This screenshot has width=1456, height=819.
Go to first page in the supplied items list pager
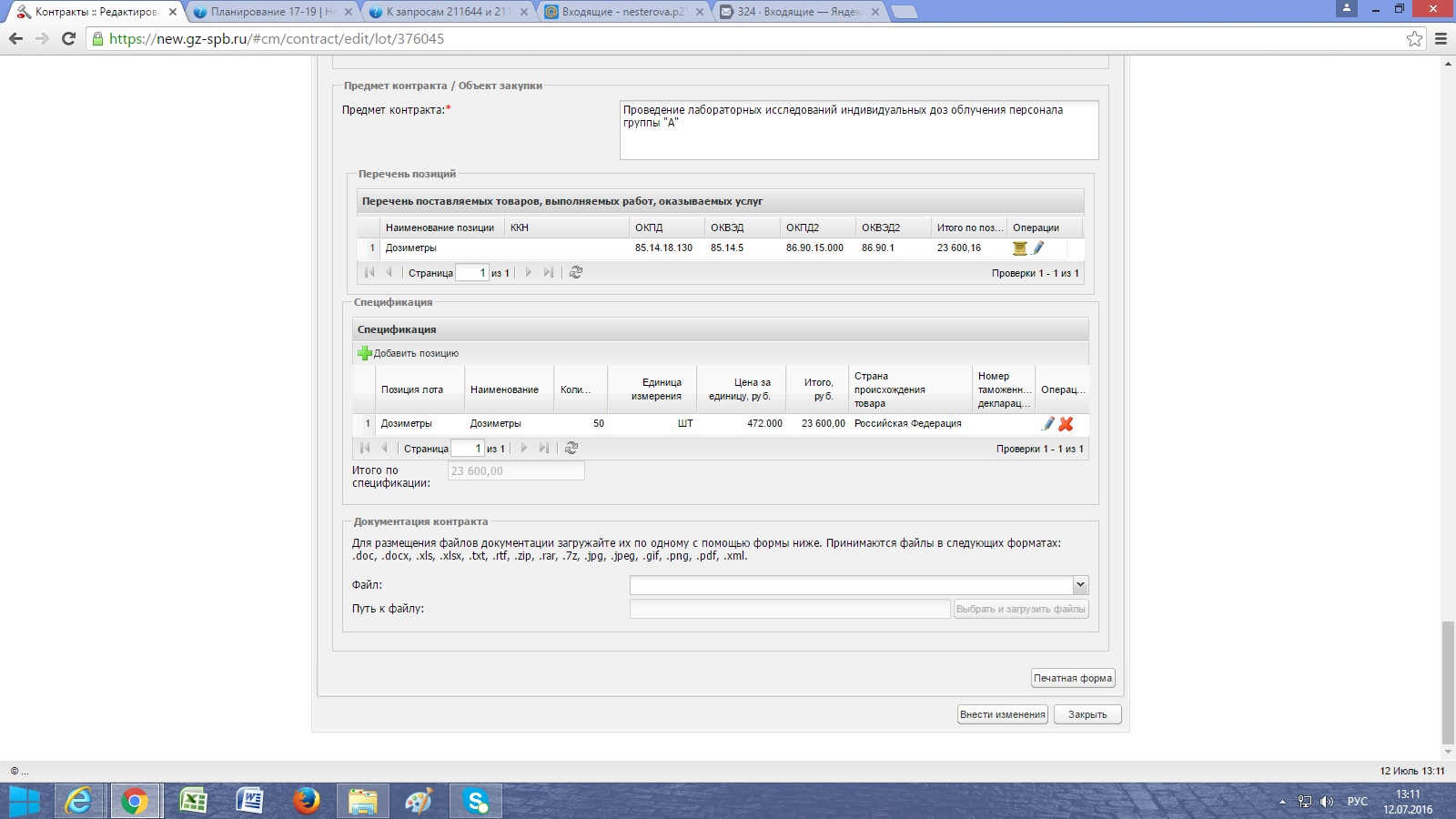369,272
